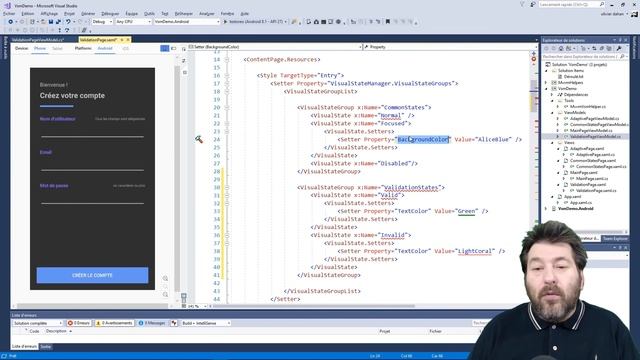
Task: Click the navigate backward toolbar icon
Action: pos(11,22)
